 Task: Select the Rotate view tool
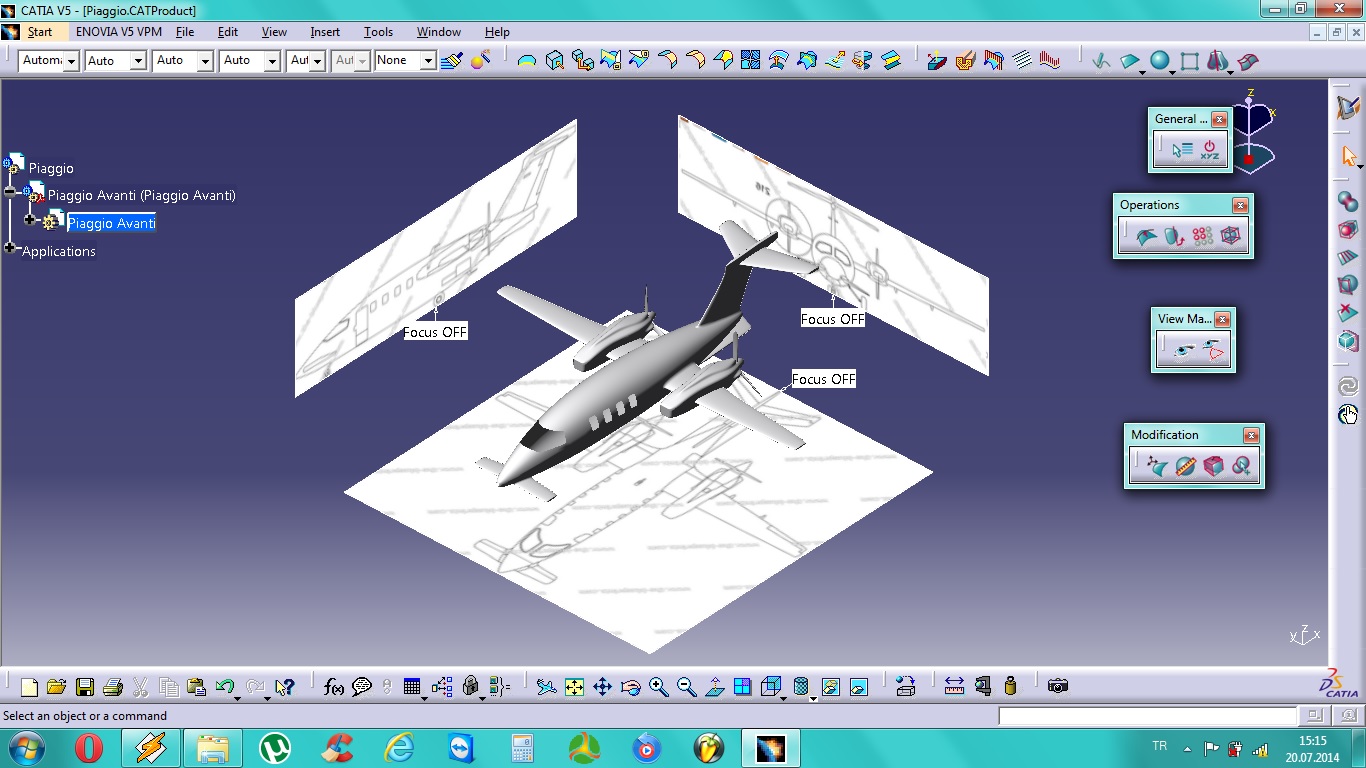pyautogui.click(x=630, y=687)
